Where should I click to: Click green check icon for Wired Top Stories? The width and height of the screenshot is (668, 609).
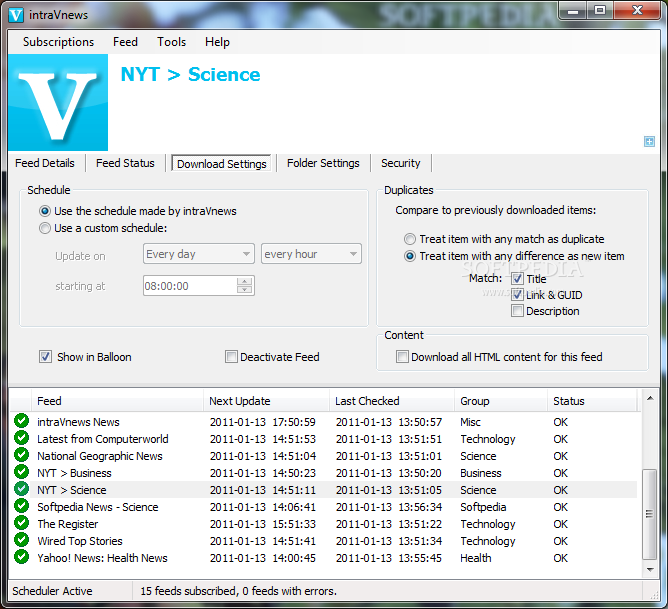(x=21, y=540)
